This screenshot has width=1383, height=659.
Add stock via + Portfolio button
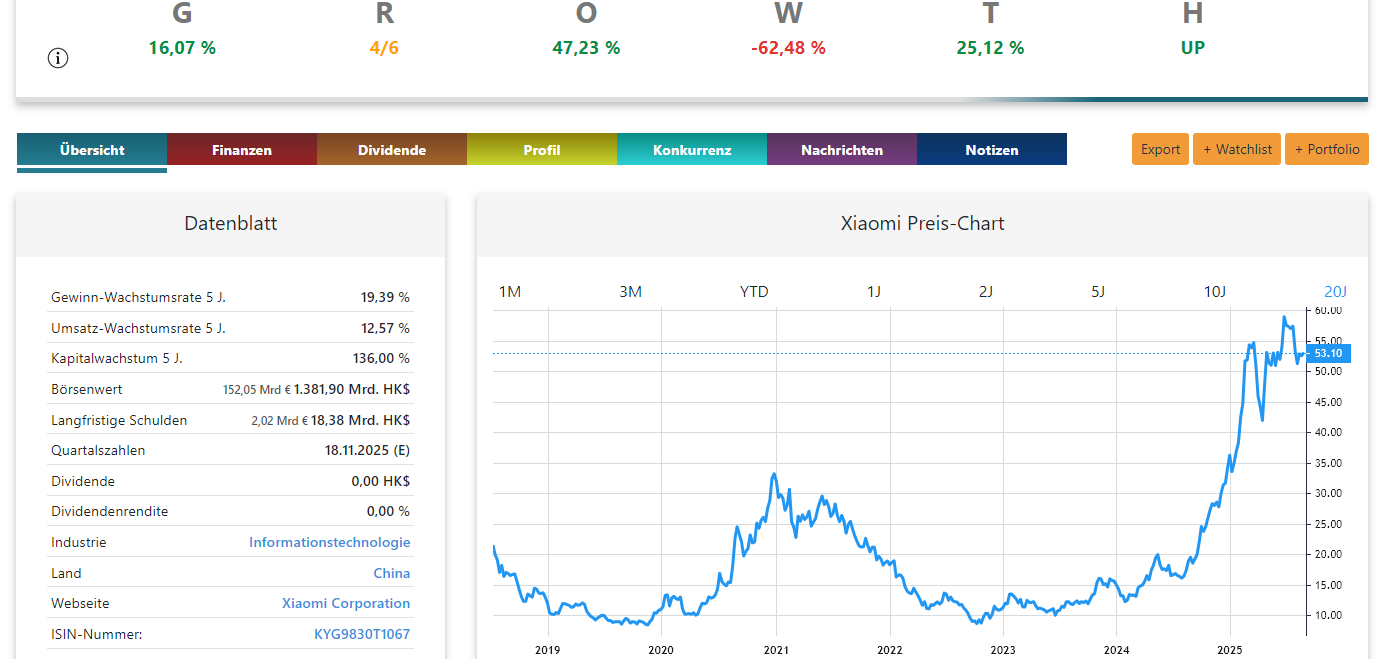[1327, 149]
